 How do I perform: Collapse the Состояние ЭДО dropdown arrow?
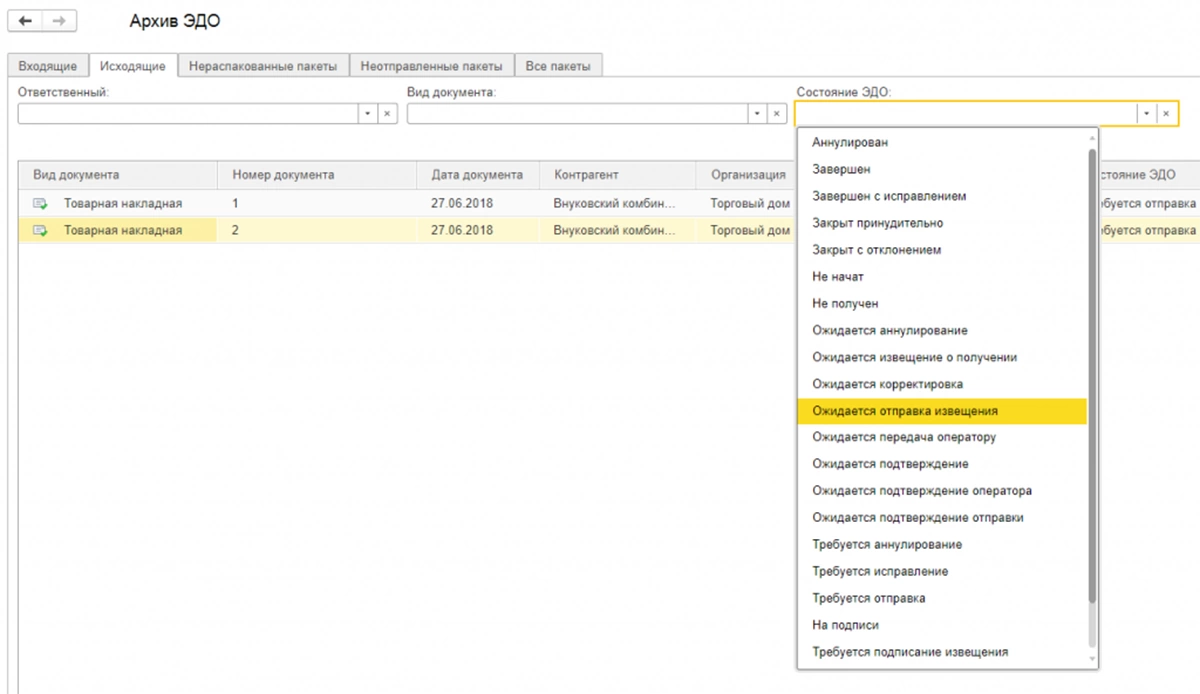[x=1146, y=114]
